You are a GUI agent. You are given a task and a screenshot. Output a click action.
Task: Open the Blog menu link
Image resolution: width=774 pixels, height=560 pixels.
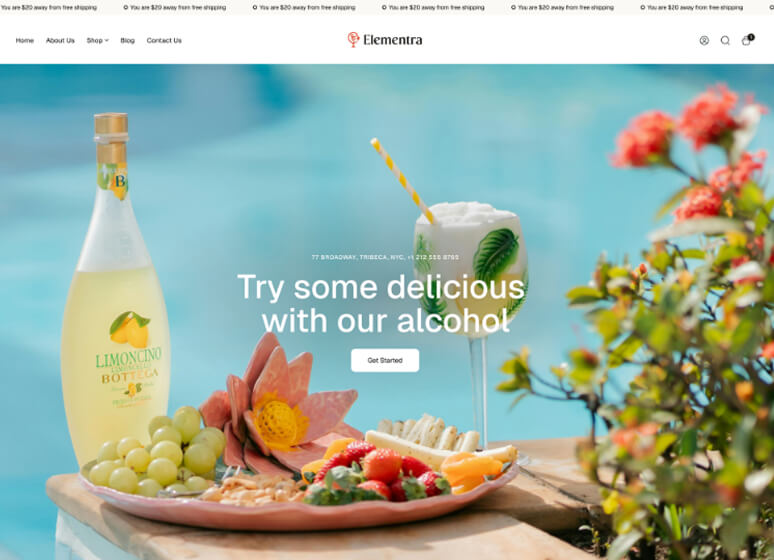[x=127, y=40]
